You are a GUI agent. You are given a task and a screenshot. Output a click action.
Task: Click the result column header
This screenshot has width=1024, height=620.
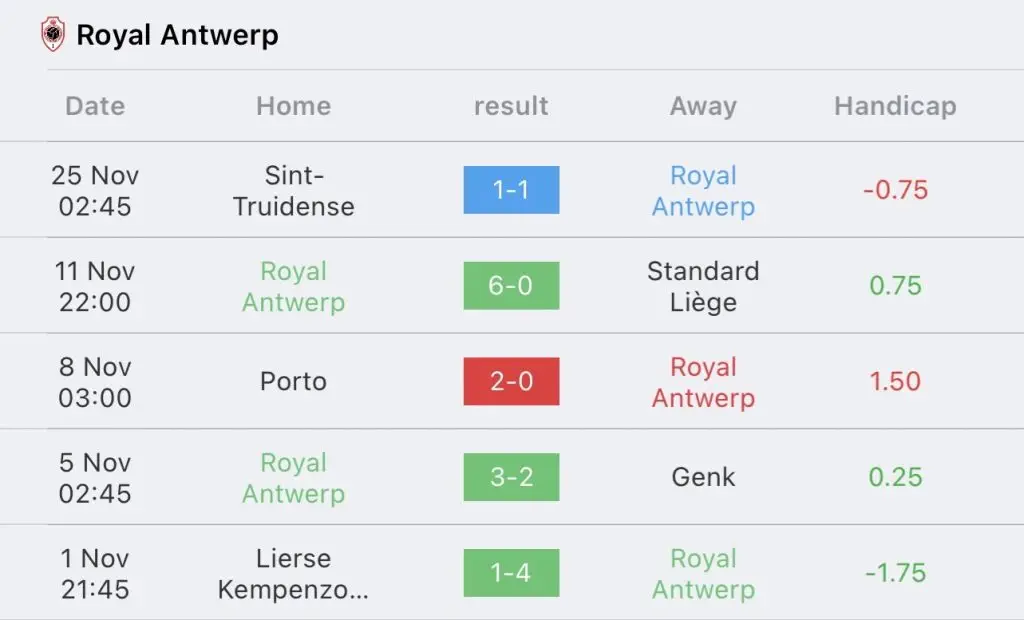click(511, 106)
